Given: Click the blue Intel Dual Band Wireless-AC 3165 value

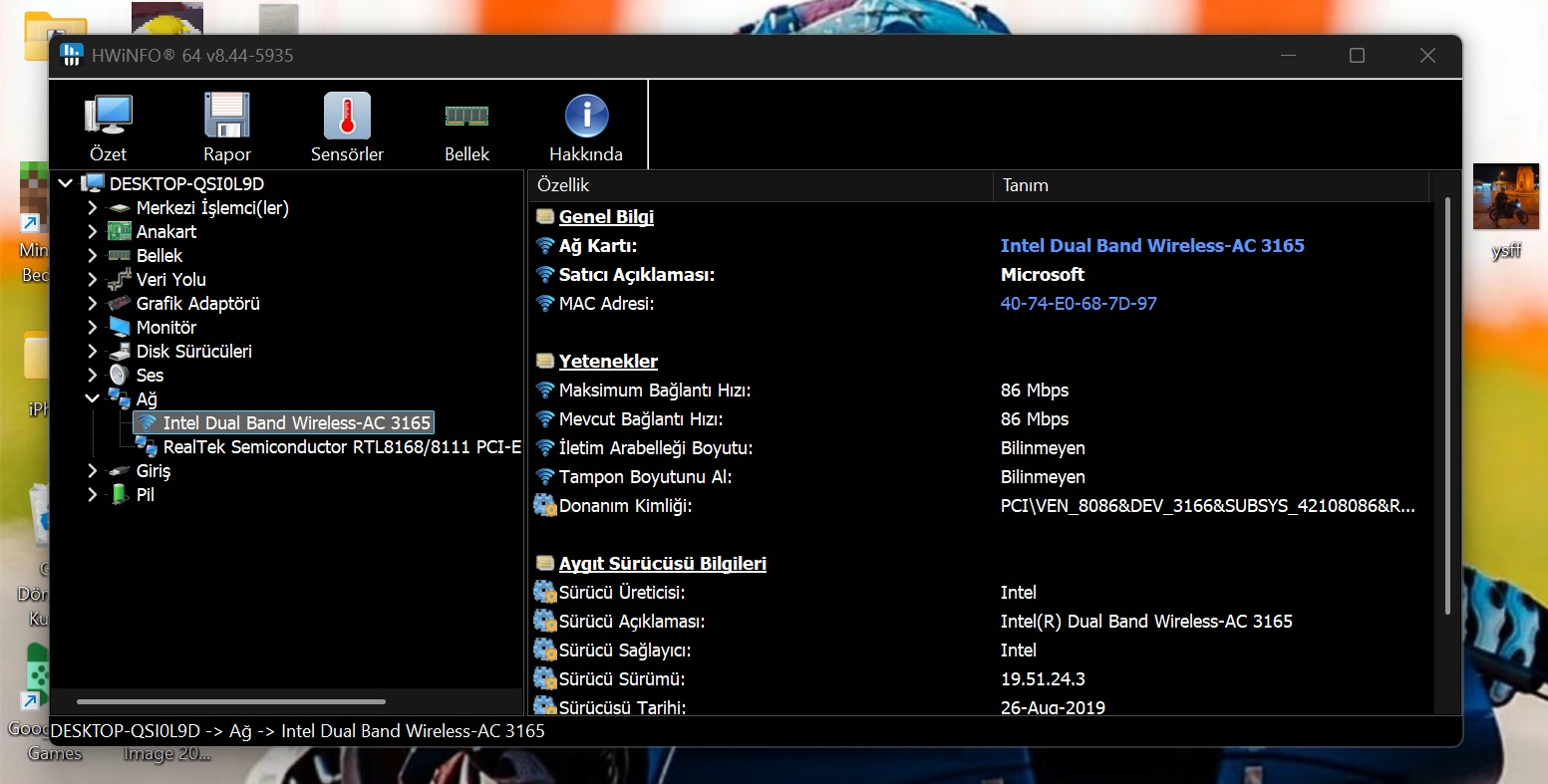Looking at the screenshot, I should [1152, 246].
